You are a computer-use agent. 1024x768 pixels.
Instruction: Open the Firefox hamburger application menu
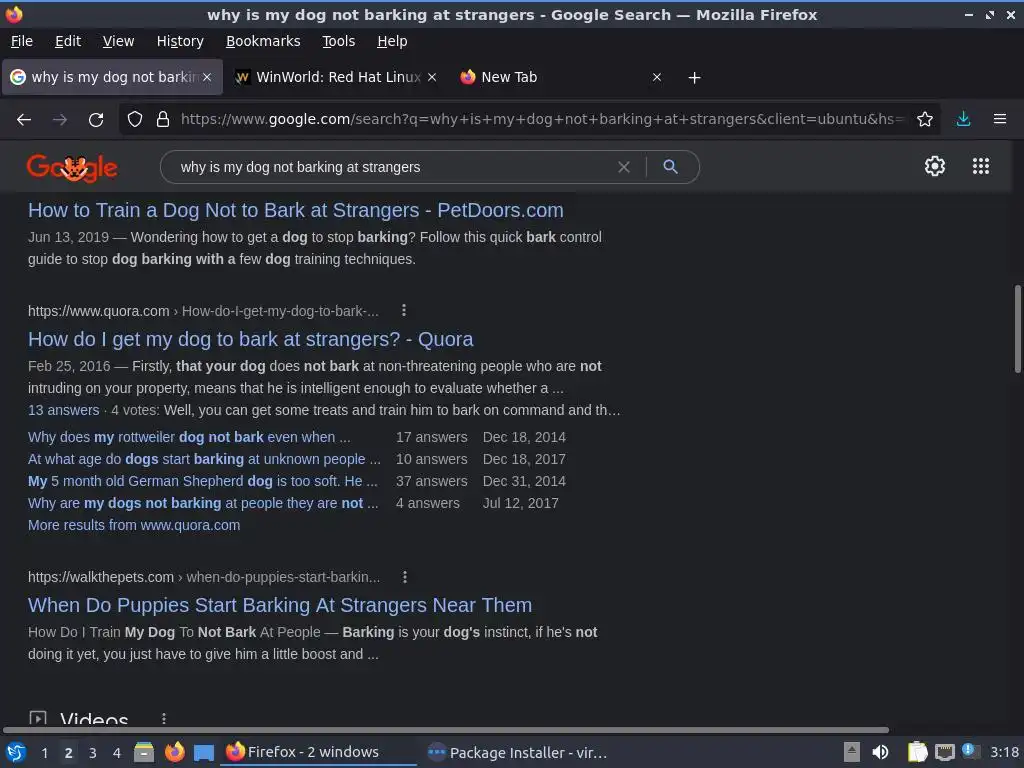pyautogui.click(x=999, y=119)
